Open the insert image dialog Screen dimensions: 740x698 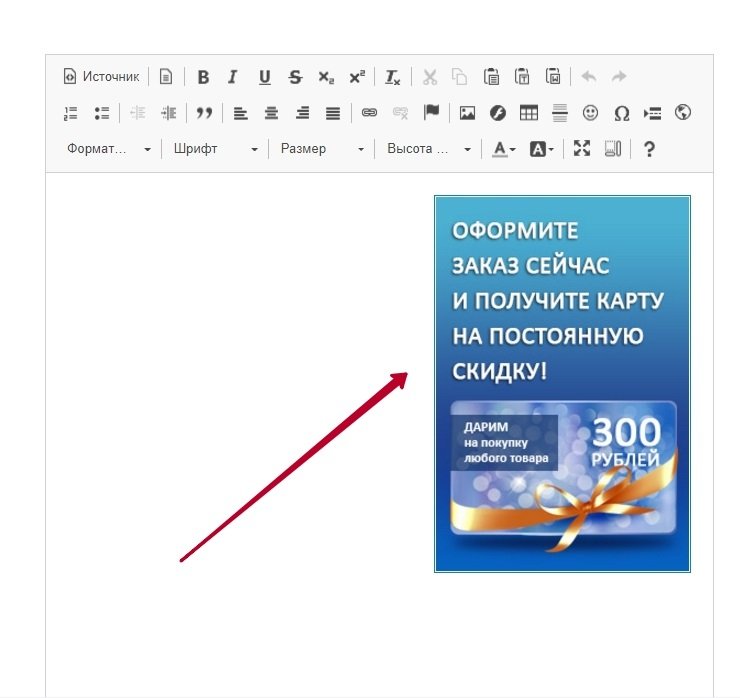coord(467,113)
